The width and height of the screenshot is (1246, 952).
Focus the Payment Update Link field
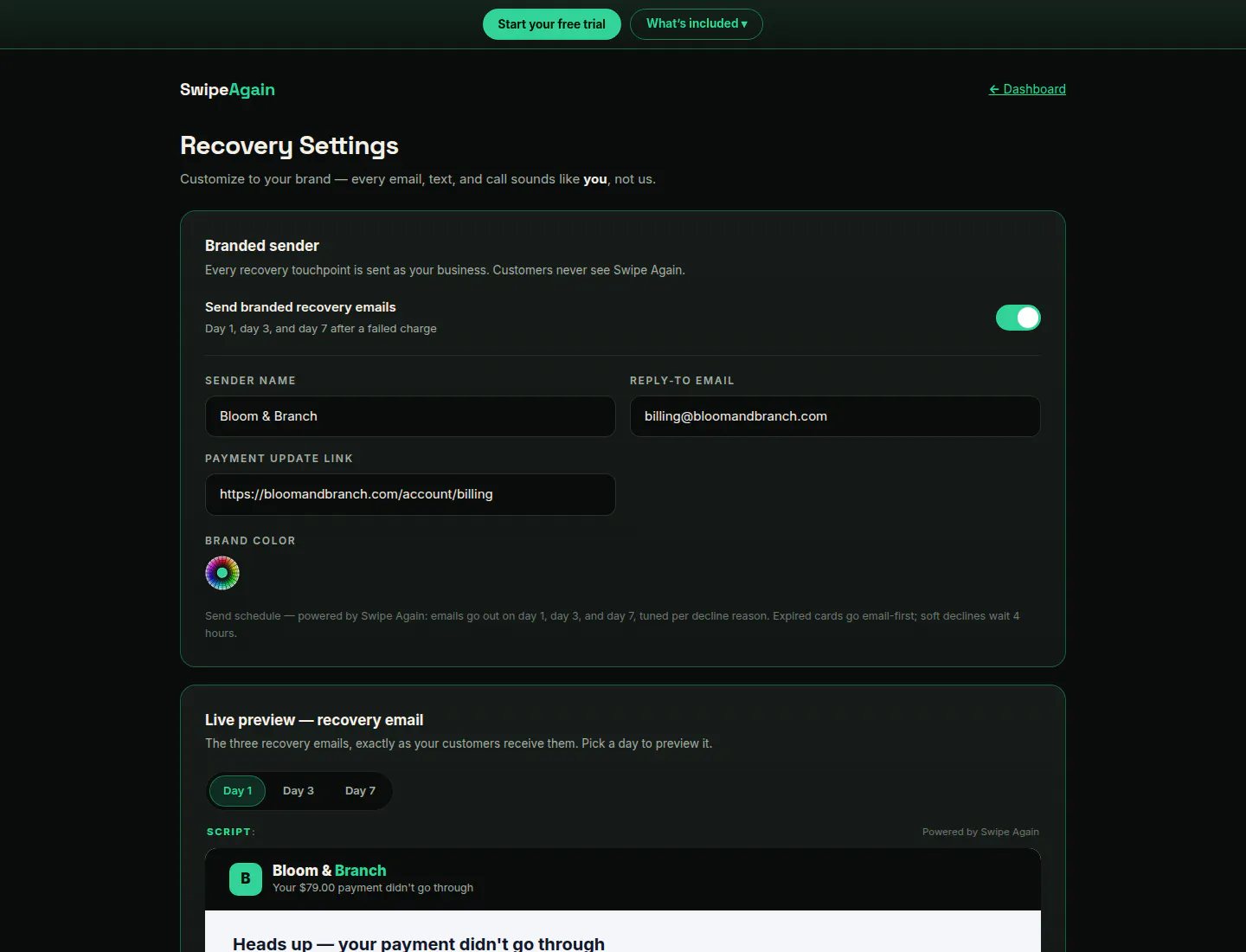click(x=410, y=494)
